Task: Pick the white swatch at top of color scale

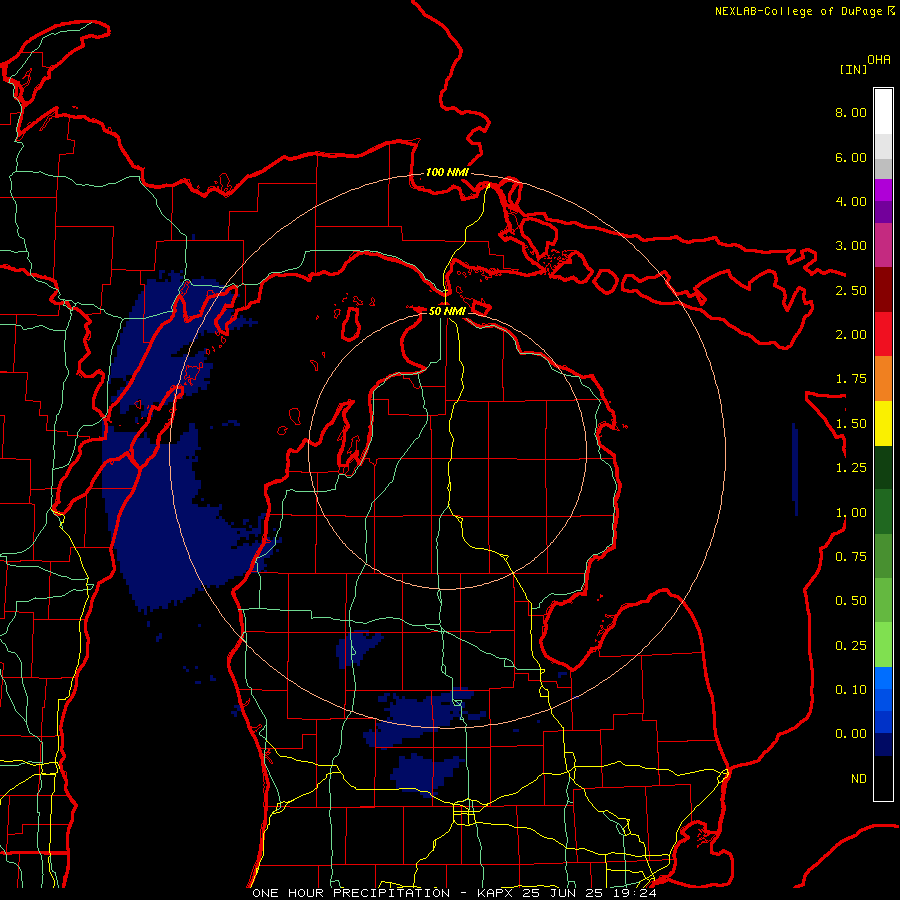Action: click(883, 112)
